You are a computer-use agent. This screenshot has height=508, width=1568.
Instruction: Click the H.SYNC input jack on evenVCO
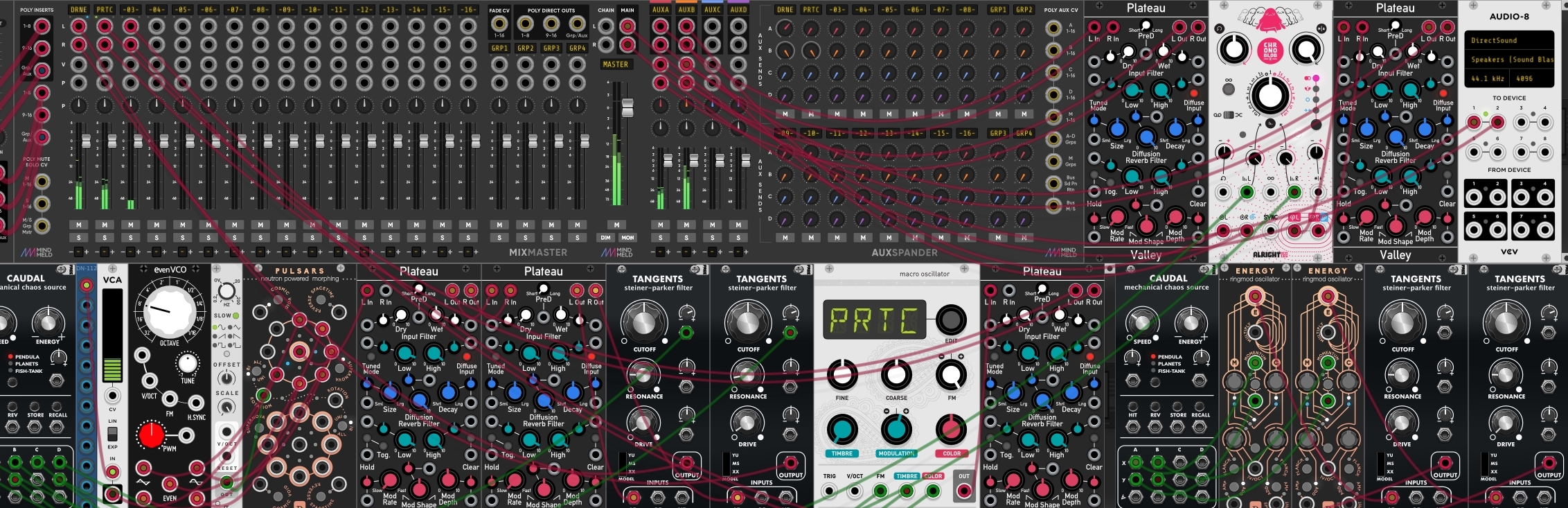pyautogui.click(x=197, y=403)
